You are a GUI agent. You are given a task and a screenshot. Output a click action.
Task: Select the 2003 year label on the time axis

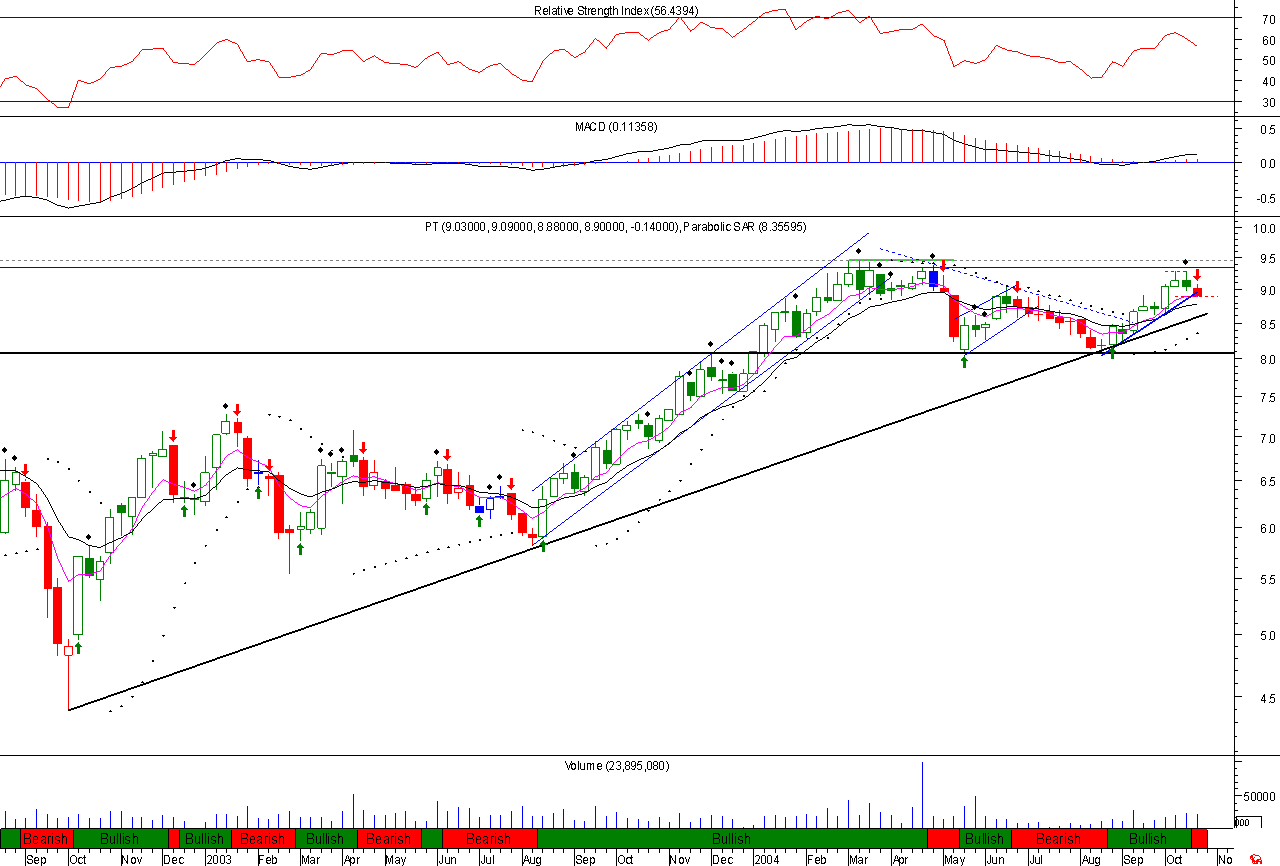point(218,858)
